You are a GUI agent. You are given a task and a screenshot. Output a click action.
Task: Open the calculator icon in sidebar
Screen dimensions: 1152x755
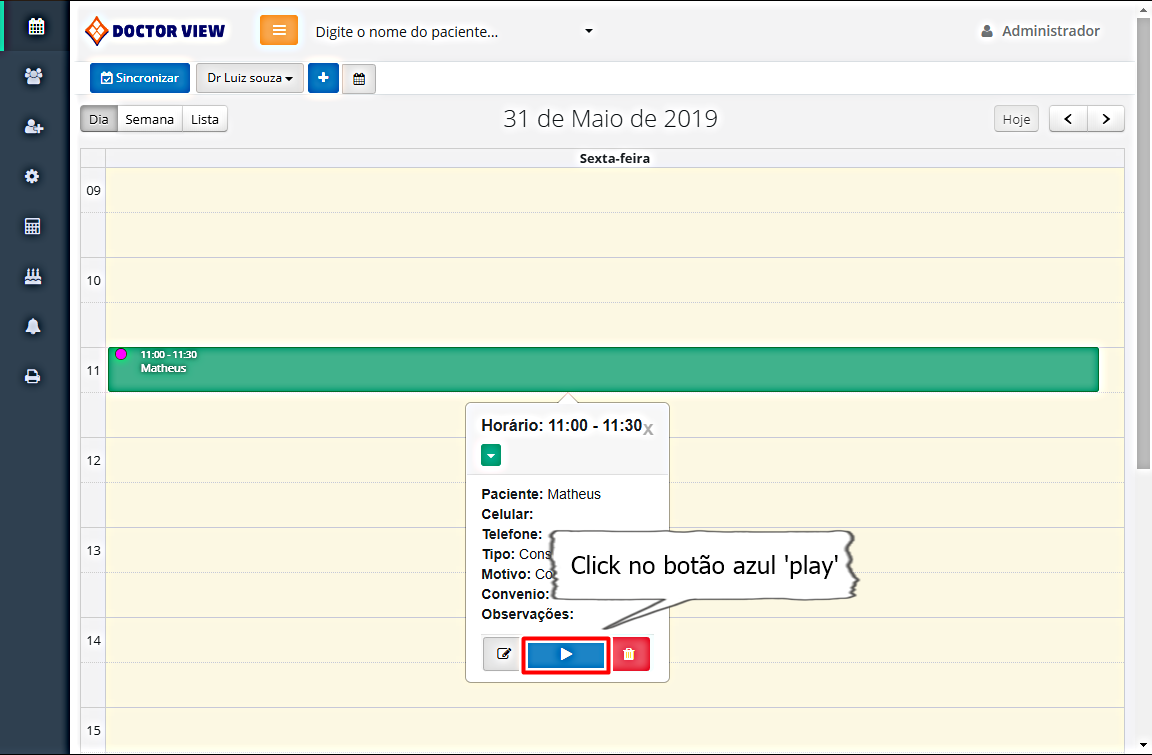33,227
